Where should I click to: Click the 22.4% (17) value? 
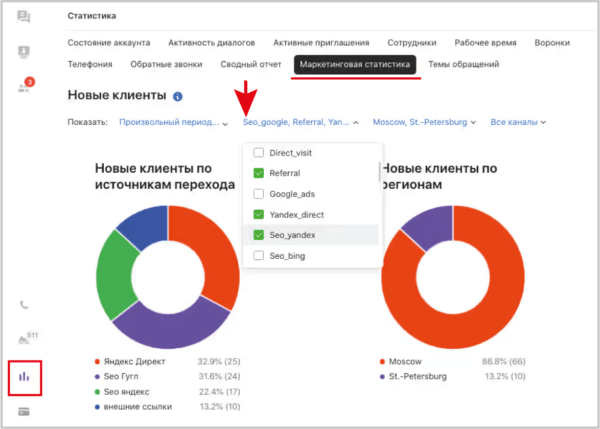[219, 392]
